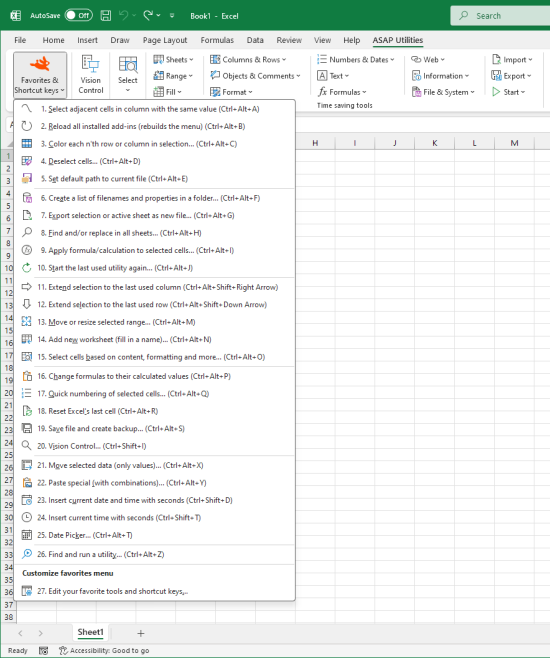Click Color each n'th row grid icon
Viewport: 550px width, 658px height.
(x=26, y=144)
